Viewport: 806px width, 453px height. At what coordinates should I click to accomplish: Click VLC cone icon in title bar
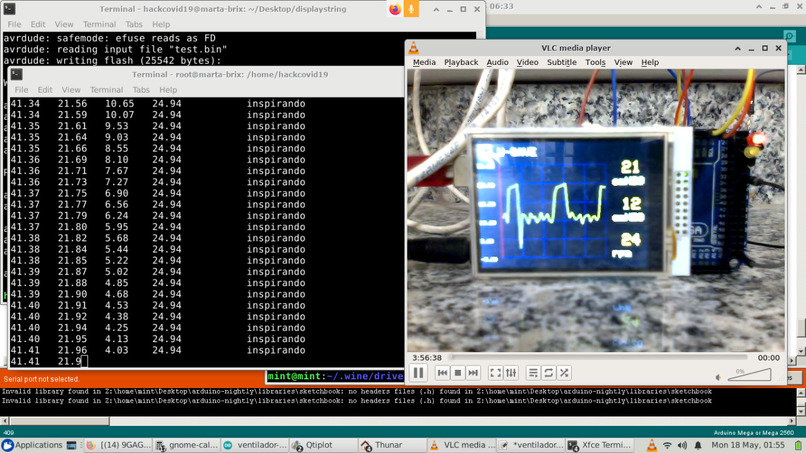(414, 48)
